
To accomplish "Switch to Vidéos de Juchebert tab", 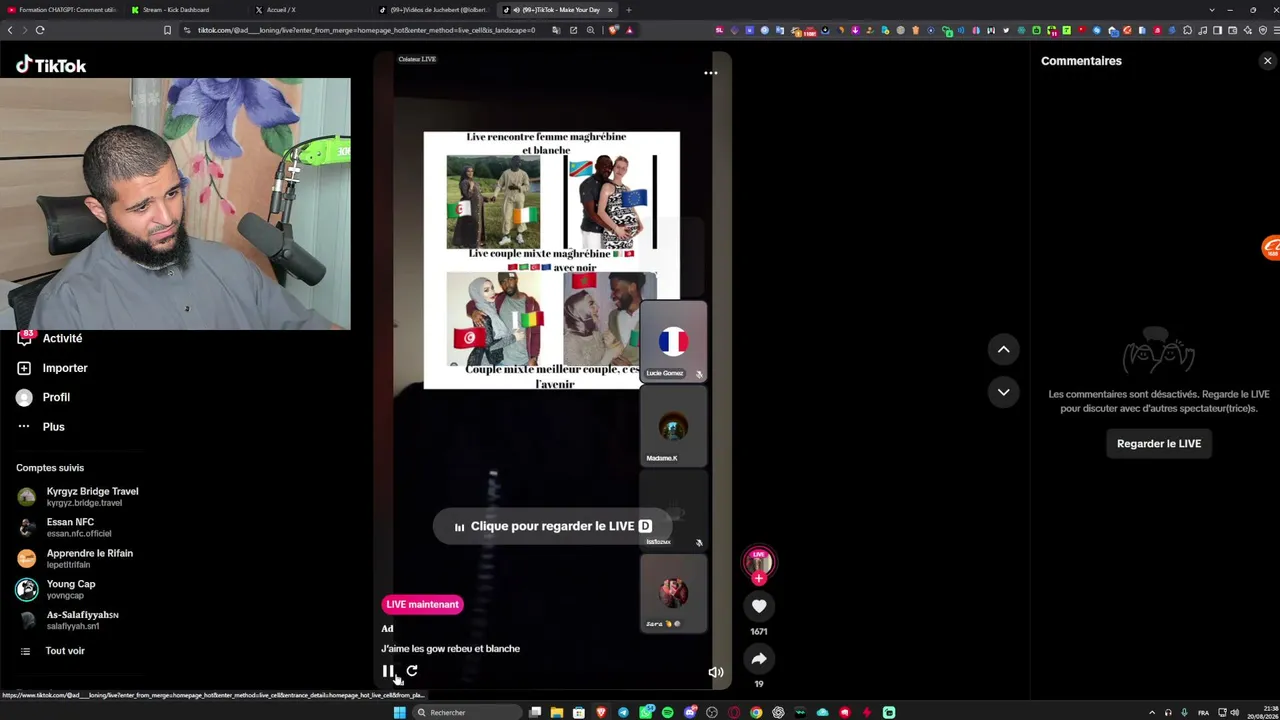I will [433, 10].
